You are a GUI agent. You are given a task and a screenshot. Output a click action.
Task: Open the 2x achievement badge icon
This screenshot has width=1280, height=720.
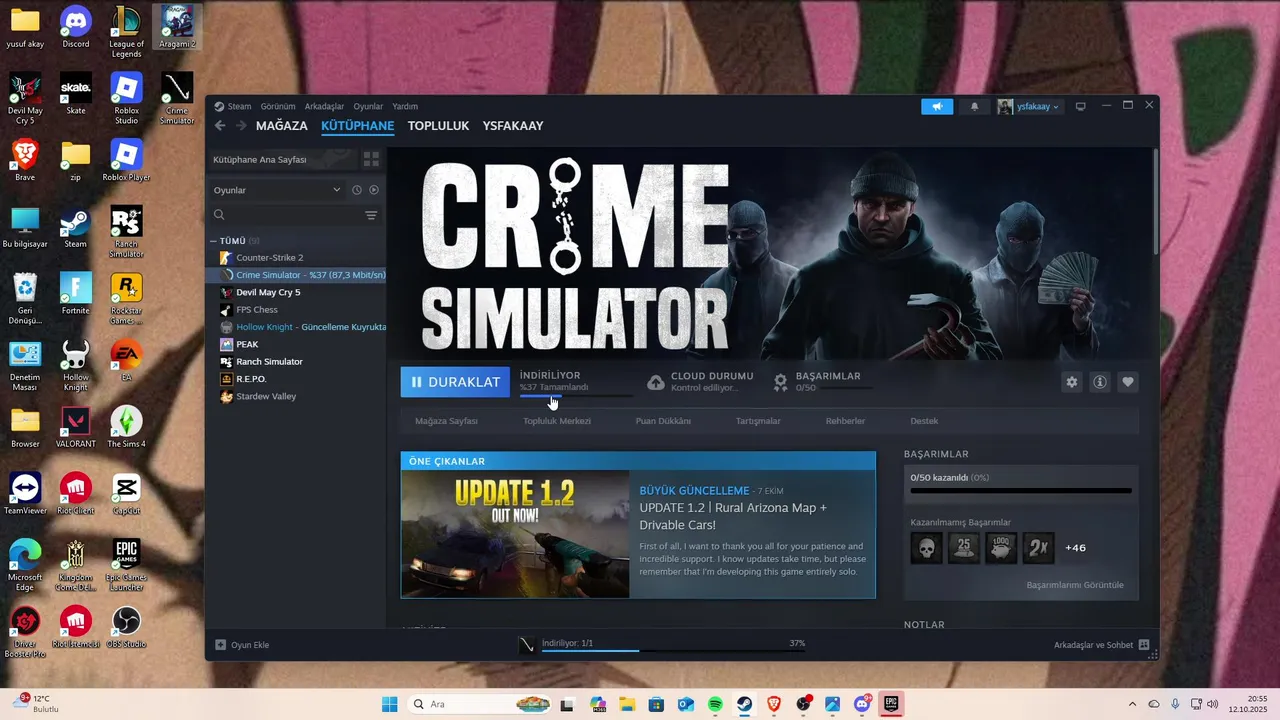point(1039,547)
